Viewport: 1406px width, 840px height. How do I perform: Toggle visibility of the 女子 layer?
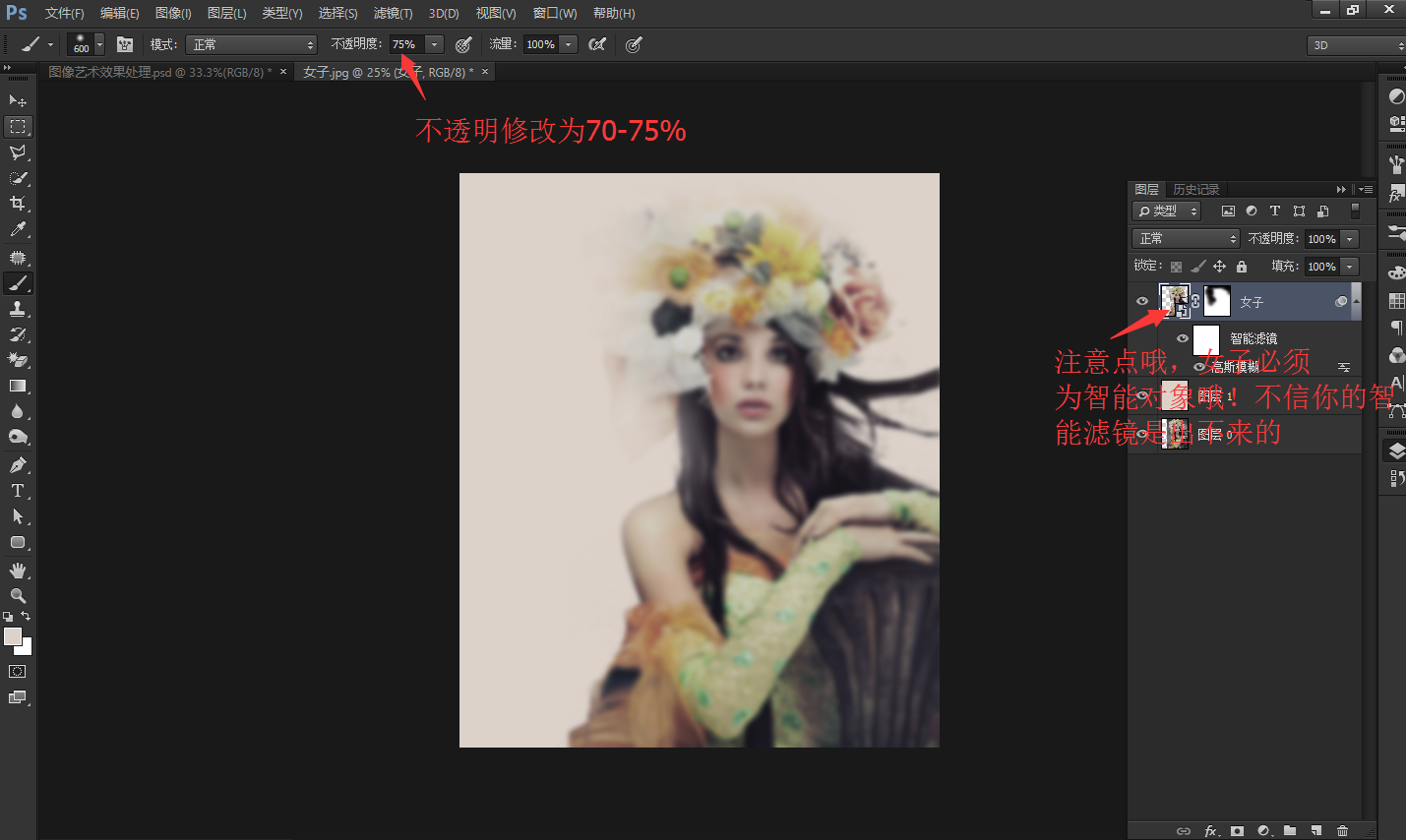click(x=1142, y=301)
